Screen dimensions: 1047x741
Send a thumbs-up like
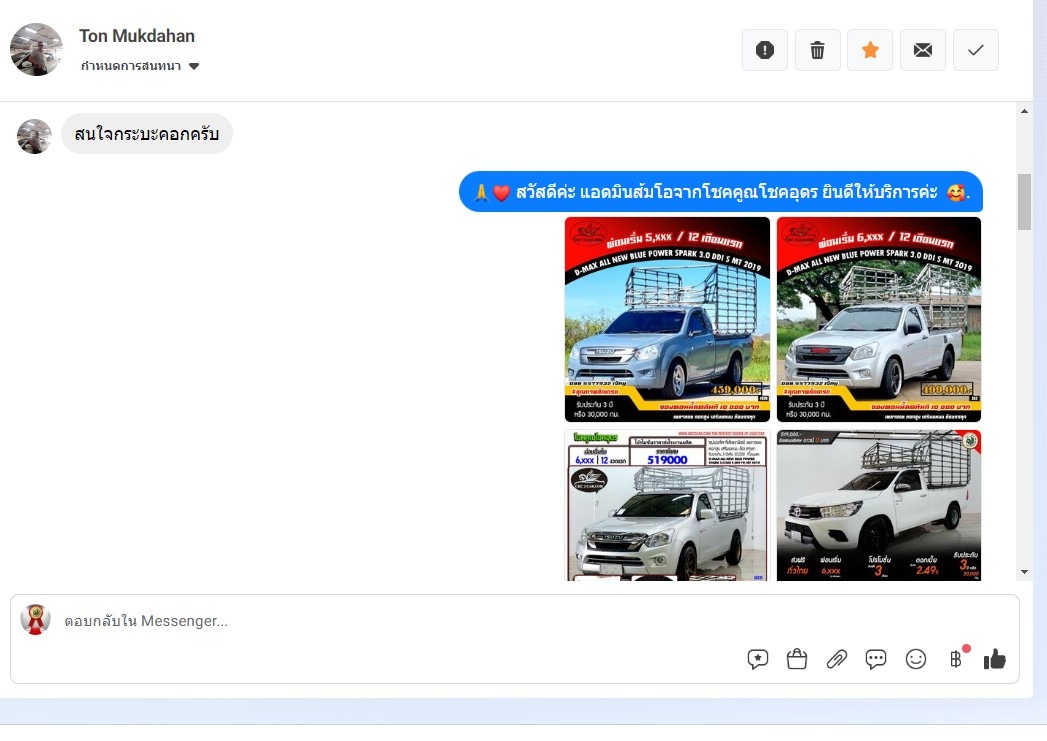click(x=994, y=660)
